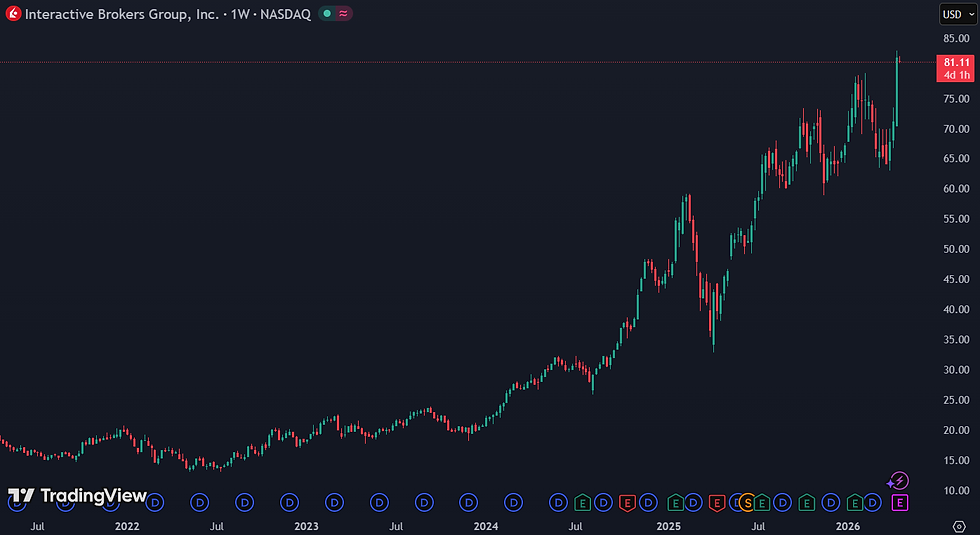The image size is (980, 535).
Task: Click the 60.00 price axis label
Action: 956,189
